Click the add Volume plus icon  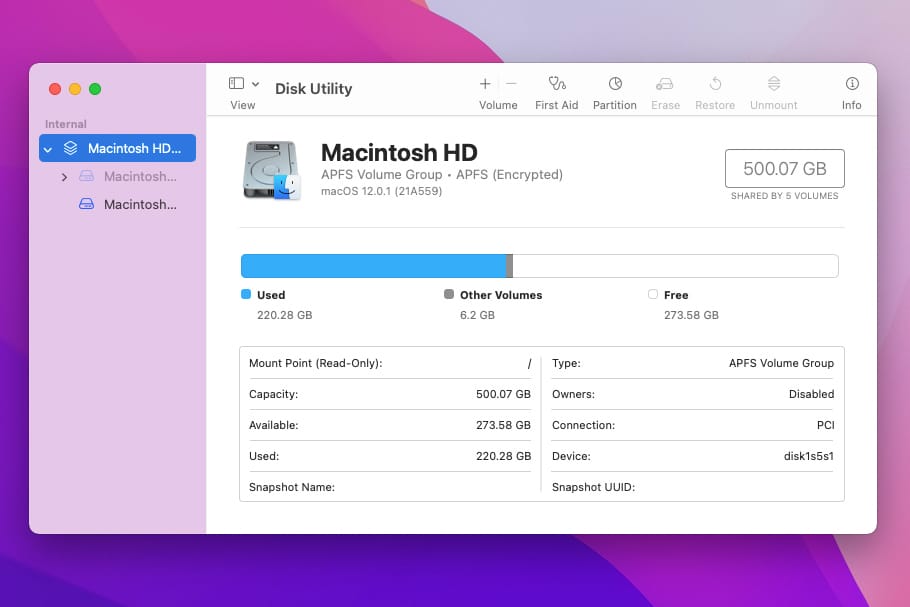[x=485, y=84]
